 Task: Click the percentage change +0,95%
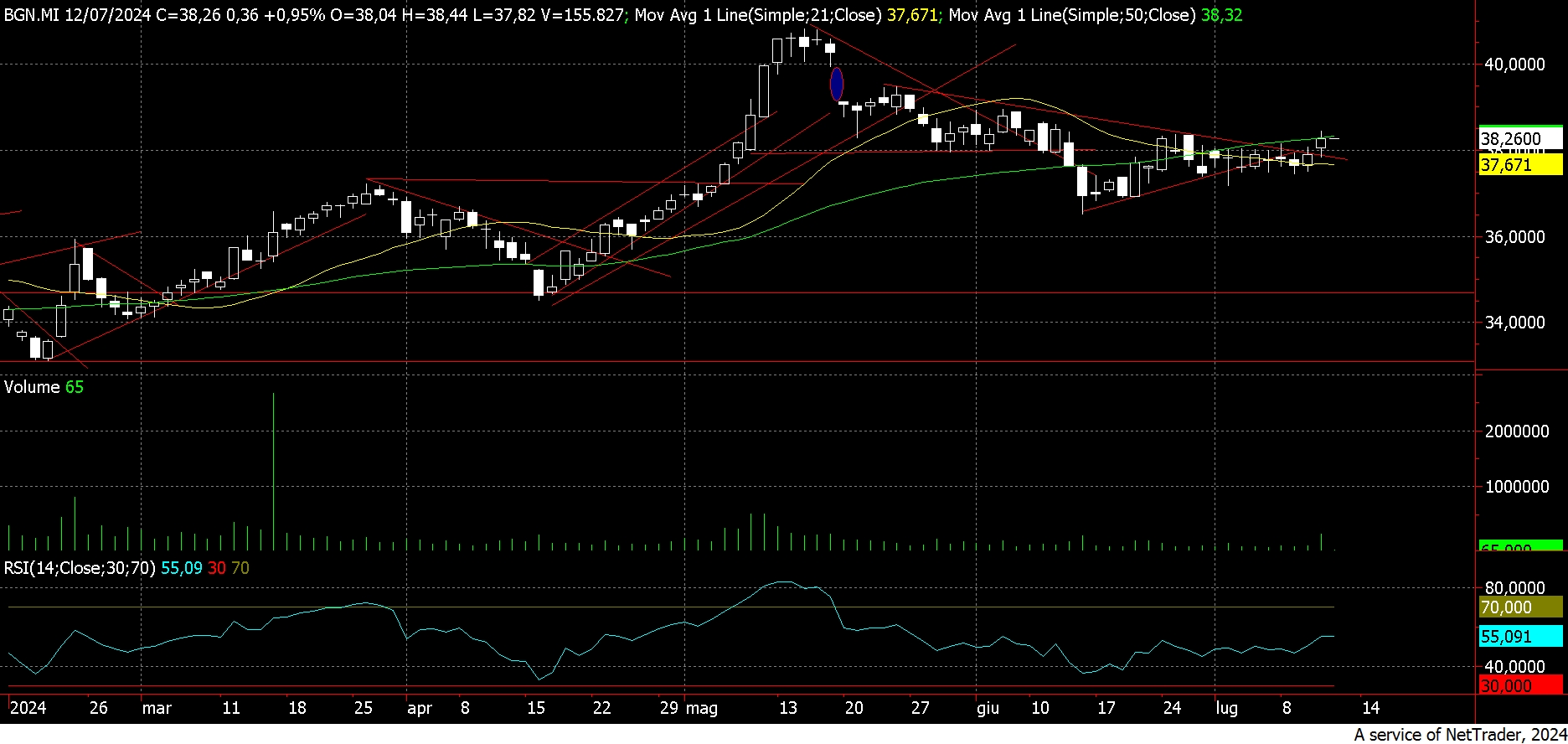coord(294,14)
